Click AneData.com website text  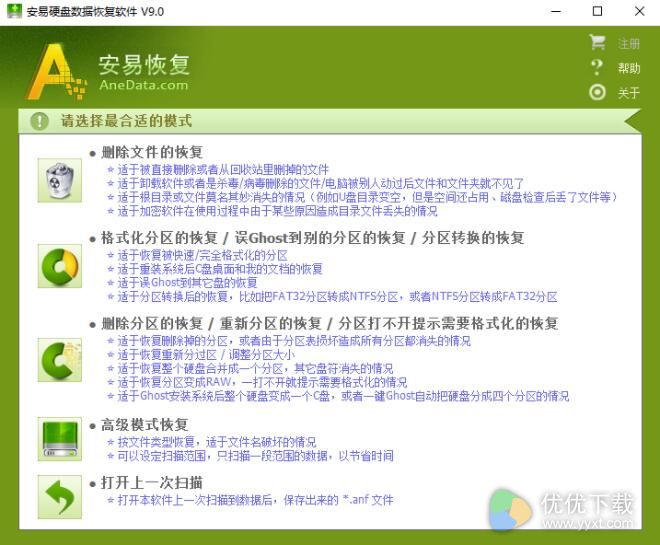(144, 85)
